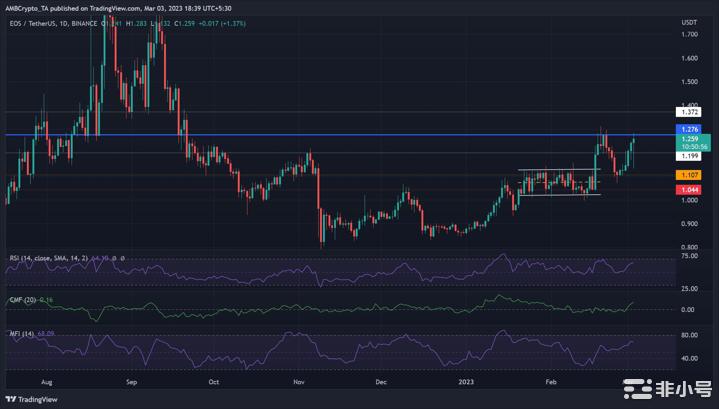Click the 2023 marker on time axis
The height and width of the screenshot is (409, 719).
[466, 381]
